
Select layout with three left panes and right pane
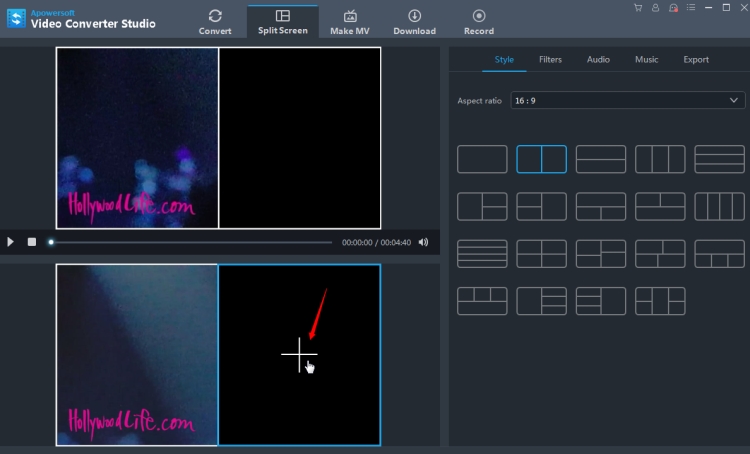(x=601, y=301)
